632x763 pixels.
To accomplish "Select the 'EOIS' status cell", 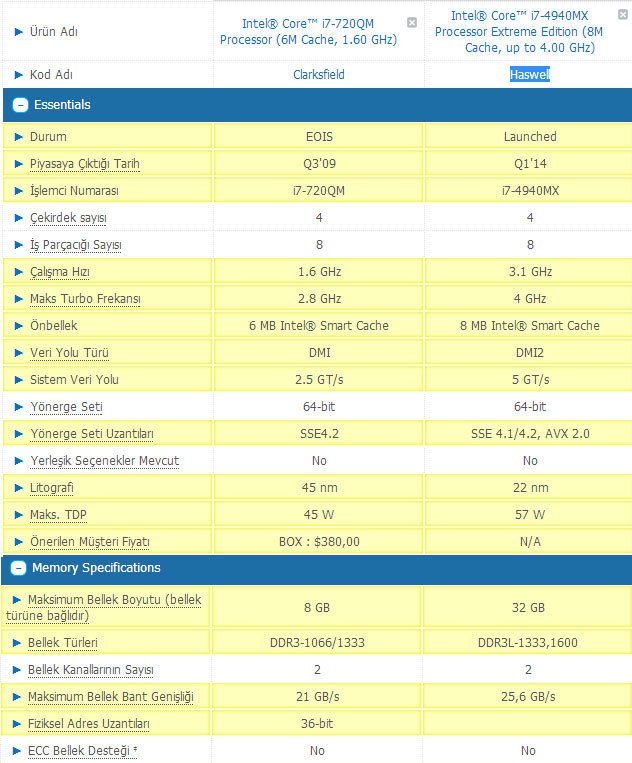I will [319, 137].
